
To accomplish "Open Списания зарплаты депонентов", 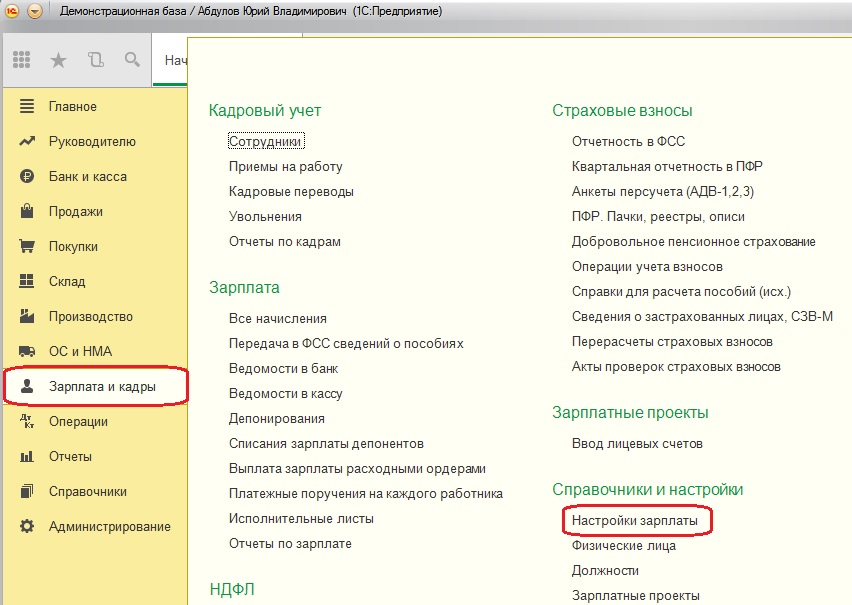I will pyautogui.click(x=326, y=444).
